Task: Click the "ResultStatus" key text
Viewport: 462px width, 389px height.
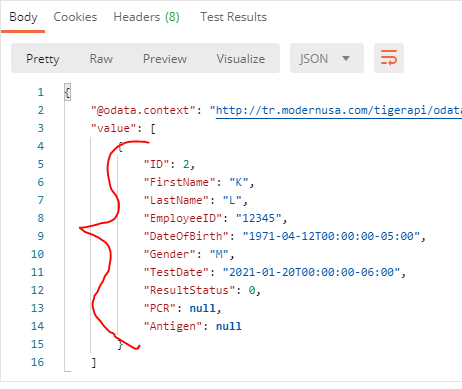Action: (189, 290)
